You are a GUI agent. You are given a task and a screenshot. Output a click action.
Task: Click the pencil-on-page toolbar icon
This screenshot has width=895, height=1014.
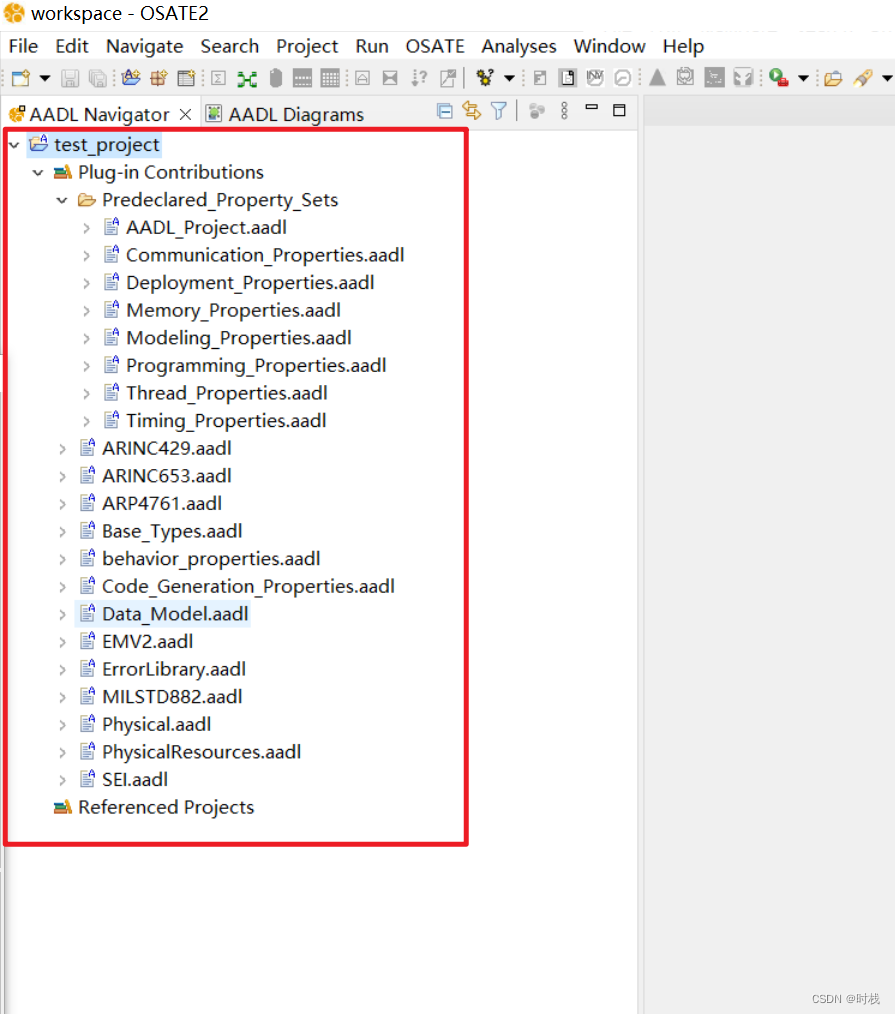click(448, 78)
